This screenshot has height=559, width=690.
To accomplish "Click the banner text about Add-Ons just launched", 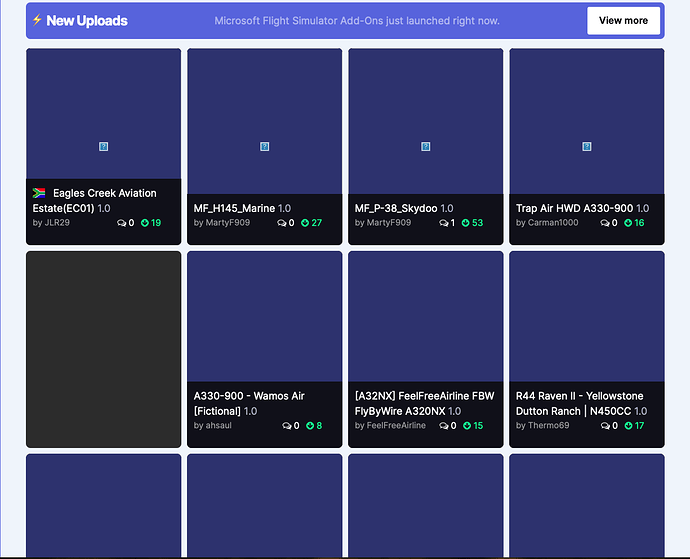I will click(x=357, y=21).
